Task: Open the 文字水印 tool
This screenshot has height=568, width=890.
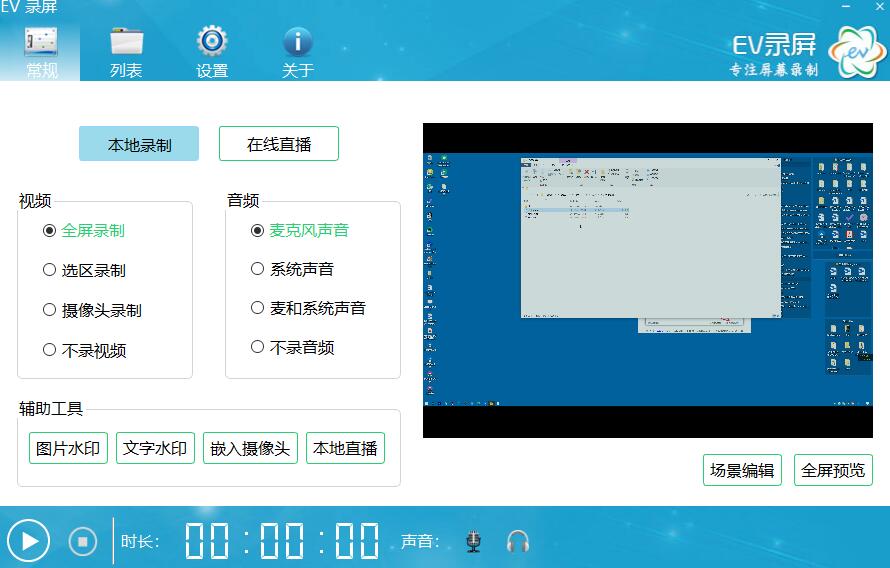Action: 155,448
